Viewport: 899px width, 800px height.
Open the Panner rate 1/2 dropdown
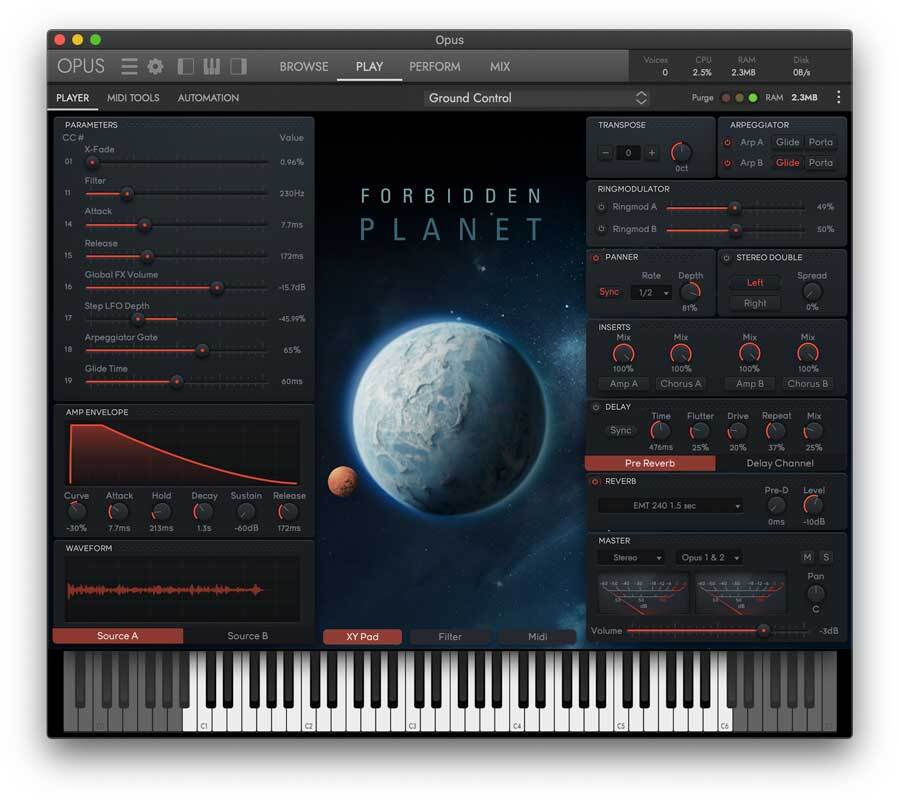[x=650, y=293]
